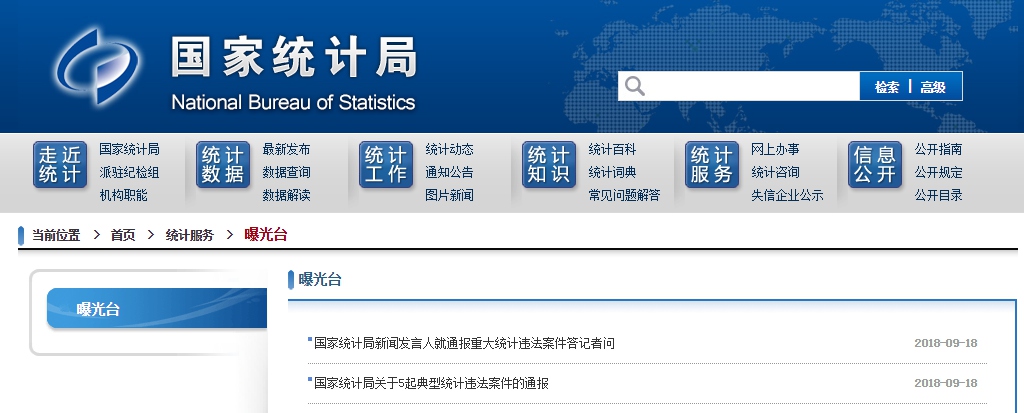Viewport: 1024px width, 413px height.
Task: Open the 统计知识 navigation tile
Action: (549, 165)
